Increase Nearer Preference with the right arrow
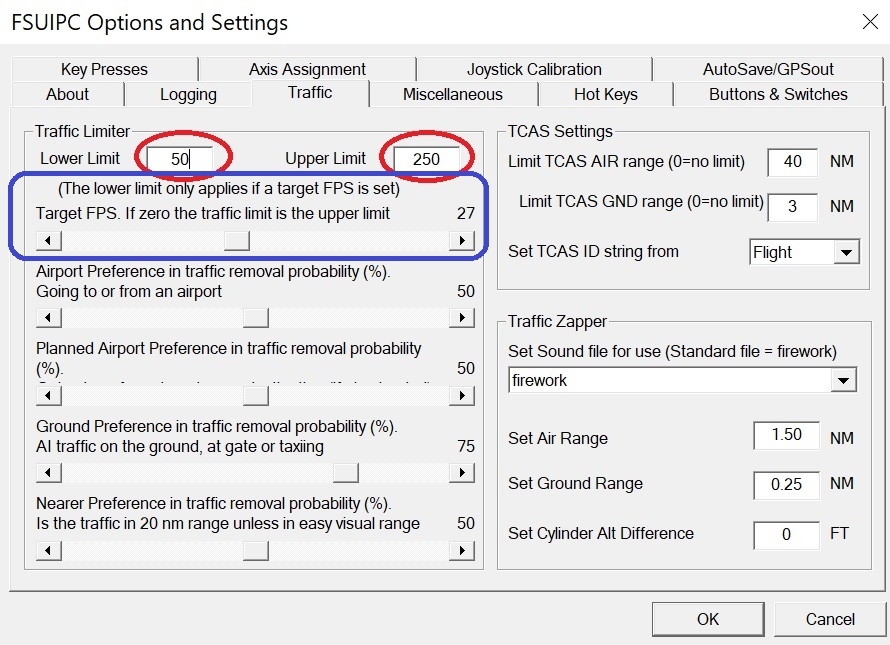Image resolution: width=890 pixels, height=645 pixels. [x=462, y=551]
